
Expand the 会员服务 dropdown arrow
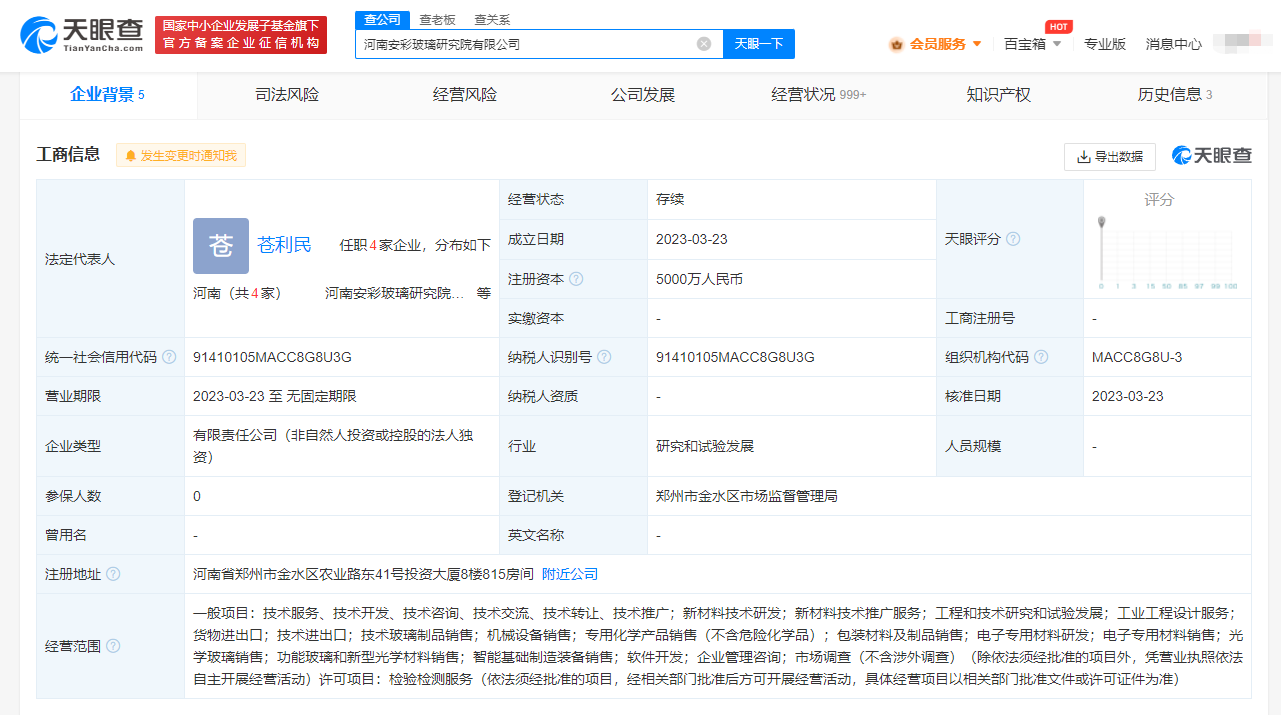(977, 44)
